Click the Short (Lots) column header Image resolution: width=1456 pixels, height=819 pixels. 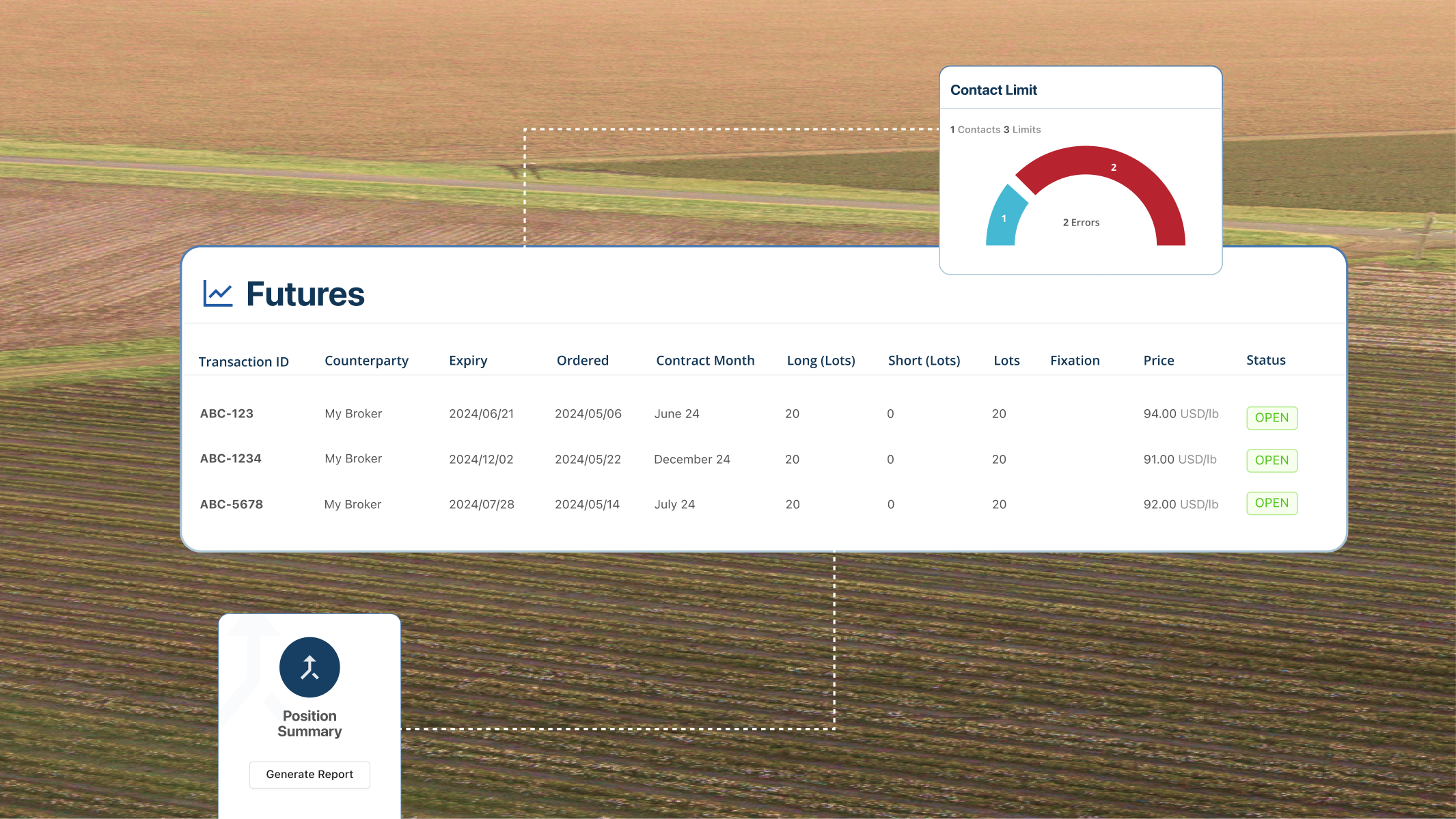(924, 361)
